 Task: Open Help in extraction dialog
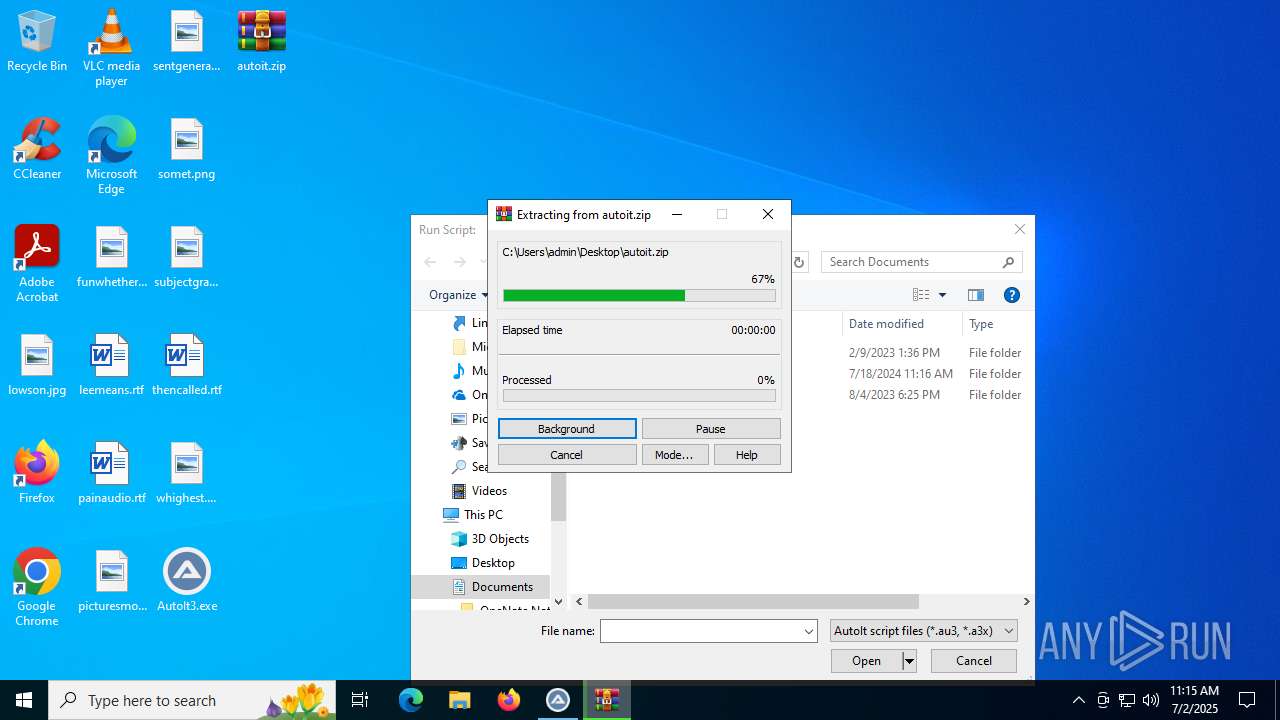click(747, 455)
